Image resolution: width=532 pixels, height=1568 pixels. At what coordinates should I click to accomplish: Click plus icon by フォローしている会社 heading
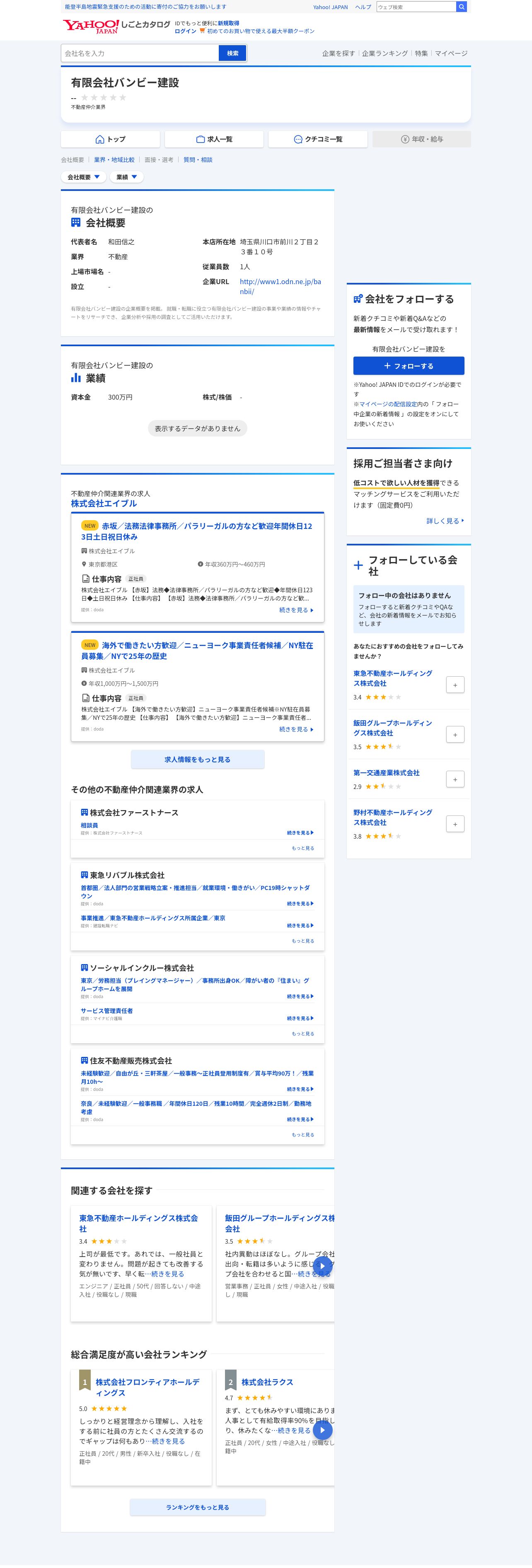(x=358, y=565)
